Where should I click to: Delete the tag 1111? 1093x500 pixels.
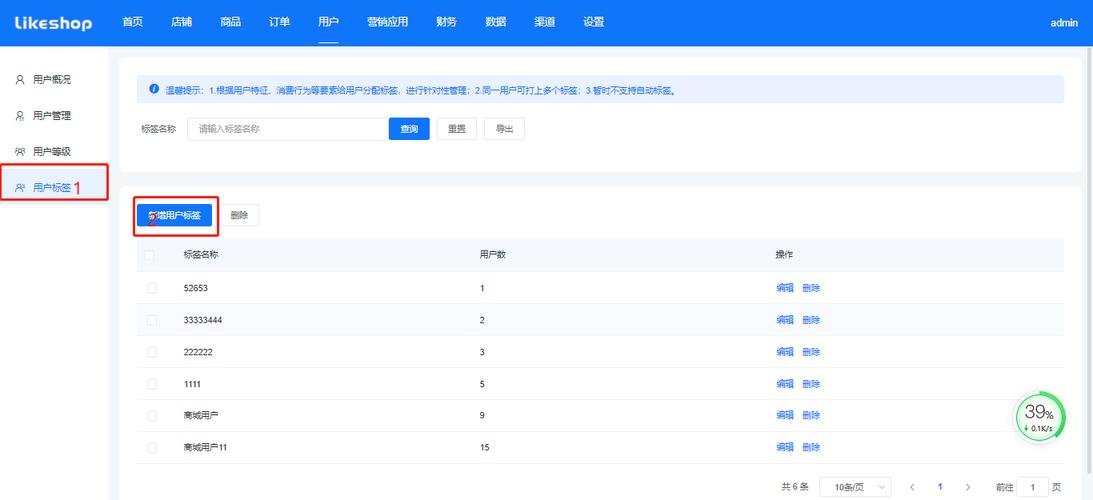pos(811,384)
